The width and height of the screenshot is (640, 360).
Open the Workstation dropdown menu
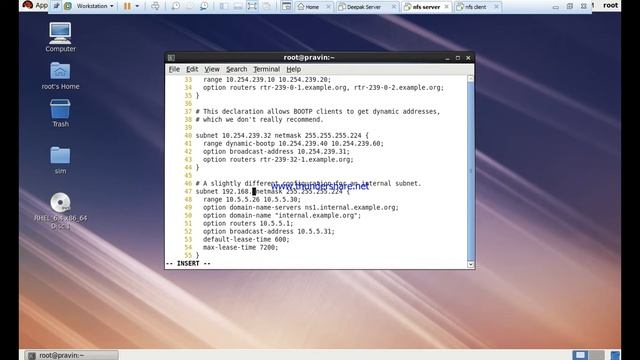95,6
